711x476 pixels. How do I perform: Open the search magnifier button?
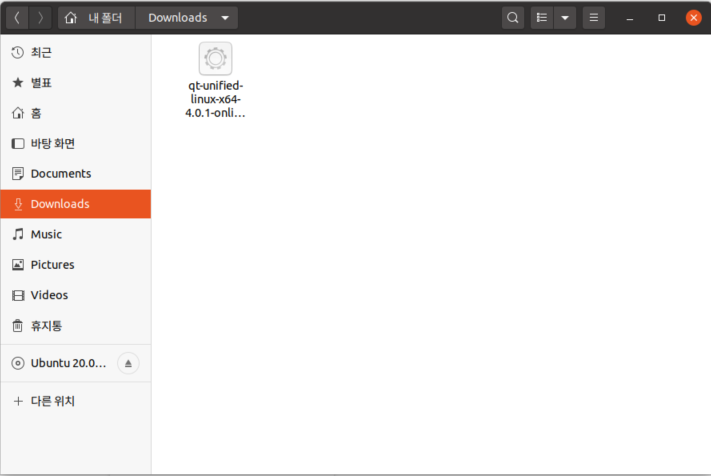click(513, 18)
